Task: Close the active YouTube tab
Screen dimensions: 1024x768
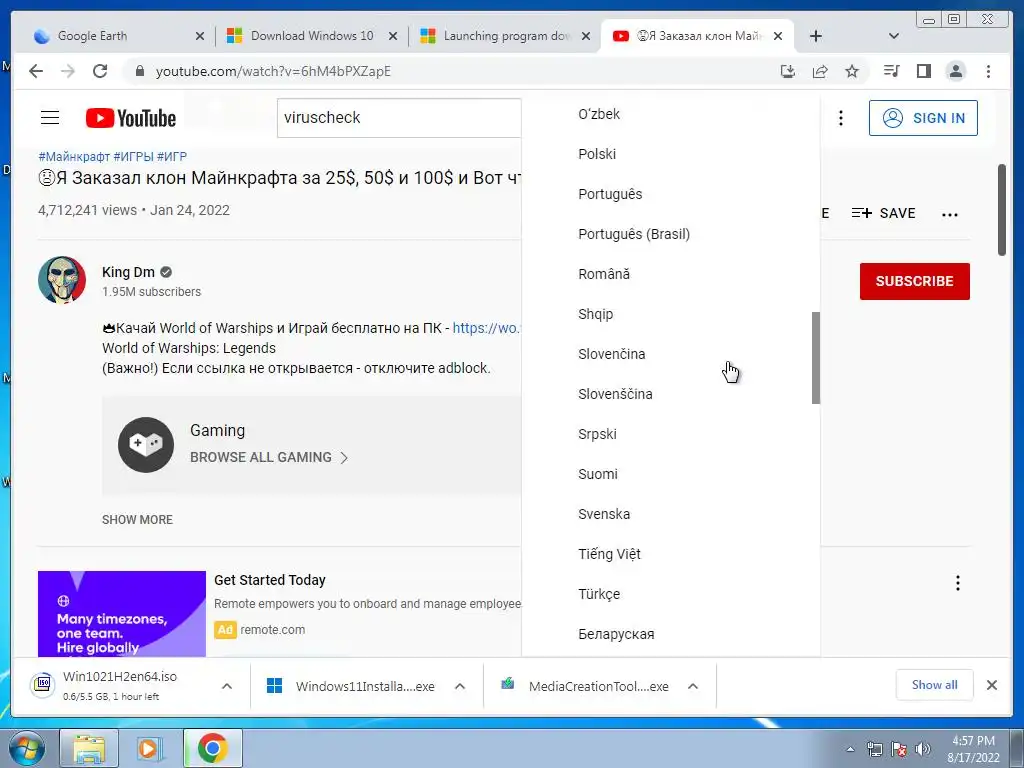Action: click(778, 36)
